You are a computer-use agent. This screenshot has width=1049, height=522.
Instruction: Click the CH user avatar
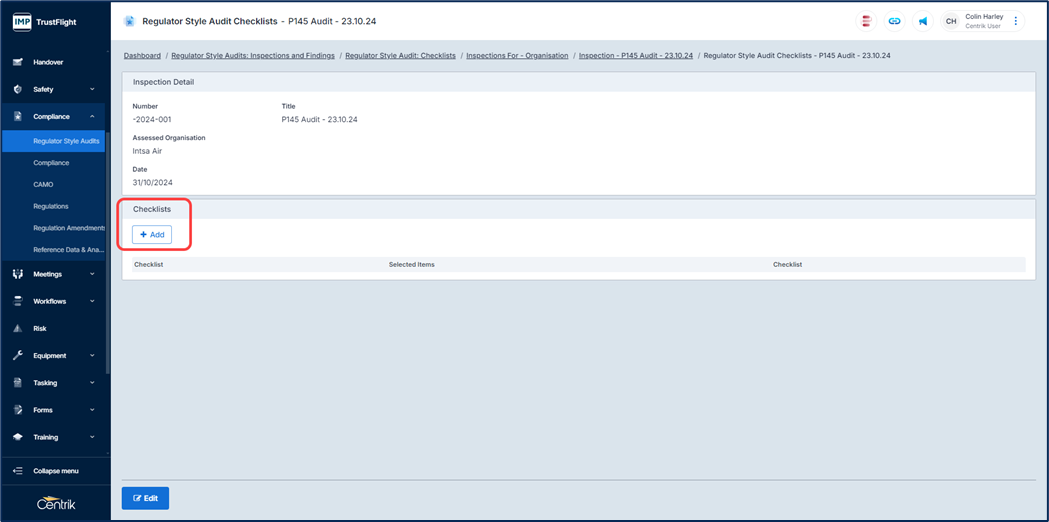tap(951, 21)
